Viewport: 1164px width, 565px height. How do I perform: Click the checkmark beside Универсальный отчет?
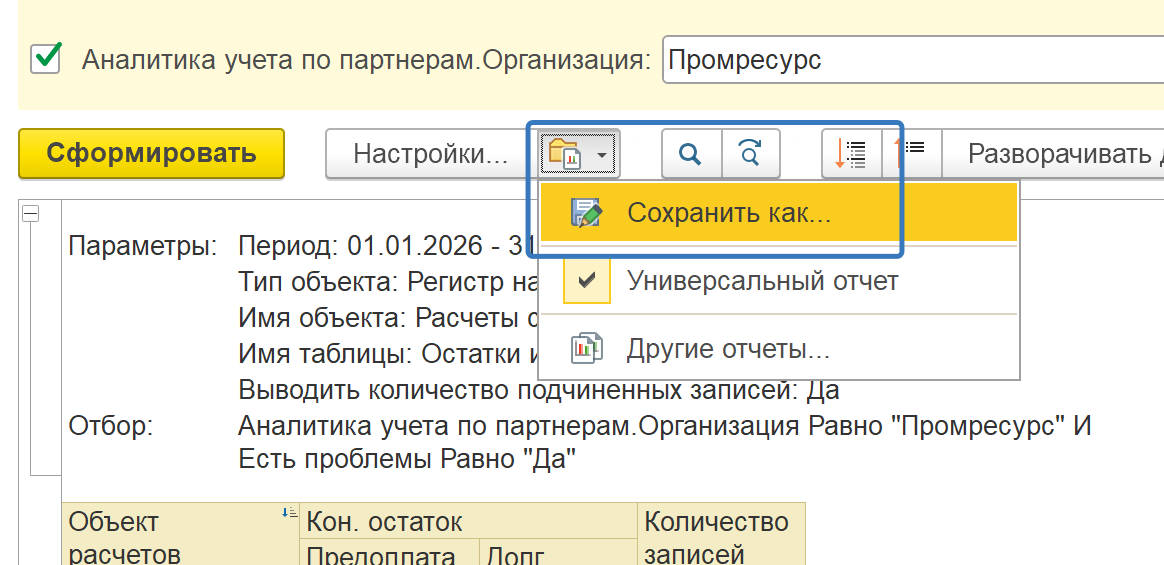pos(586,281)
